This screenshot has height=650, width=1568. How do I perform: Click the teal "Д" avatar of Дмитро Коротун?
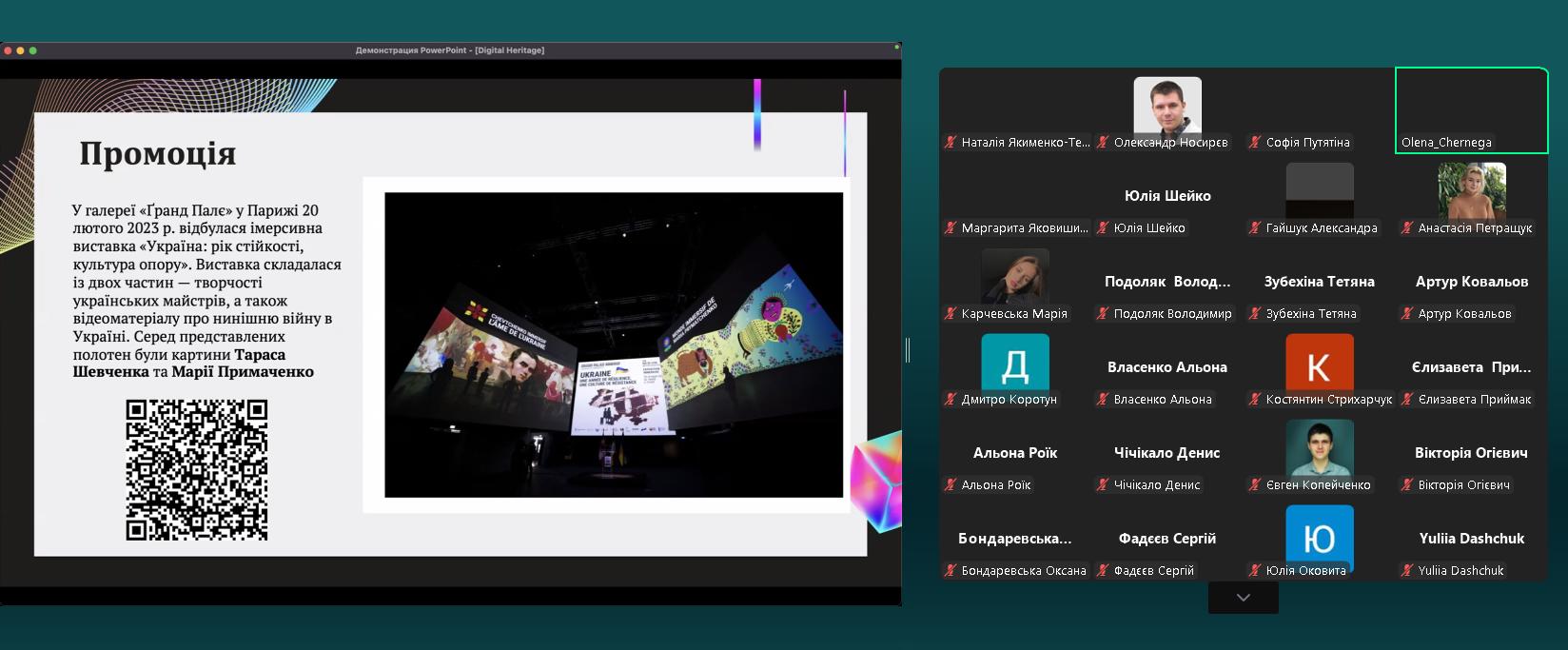(x=1015, y=363)
